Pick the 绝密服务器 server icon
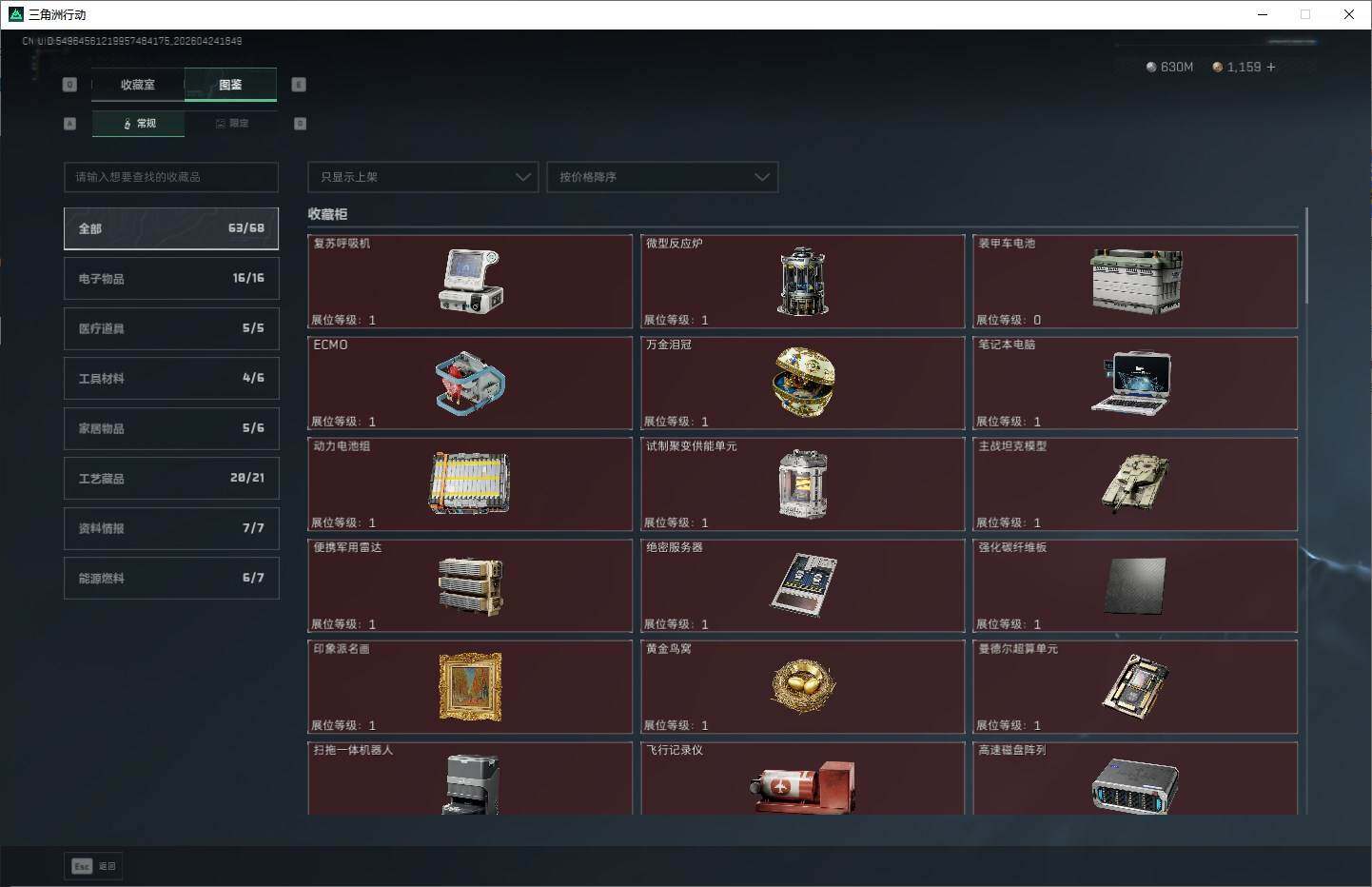1372x887 pixels. click(x=803, y=585)
